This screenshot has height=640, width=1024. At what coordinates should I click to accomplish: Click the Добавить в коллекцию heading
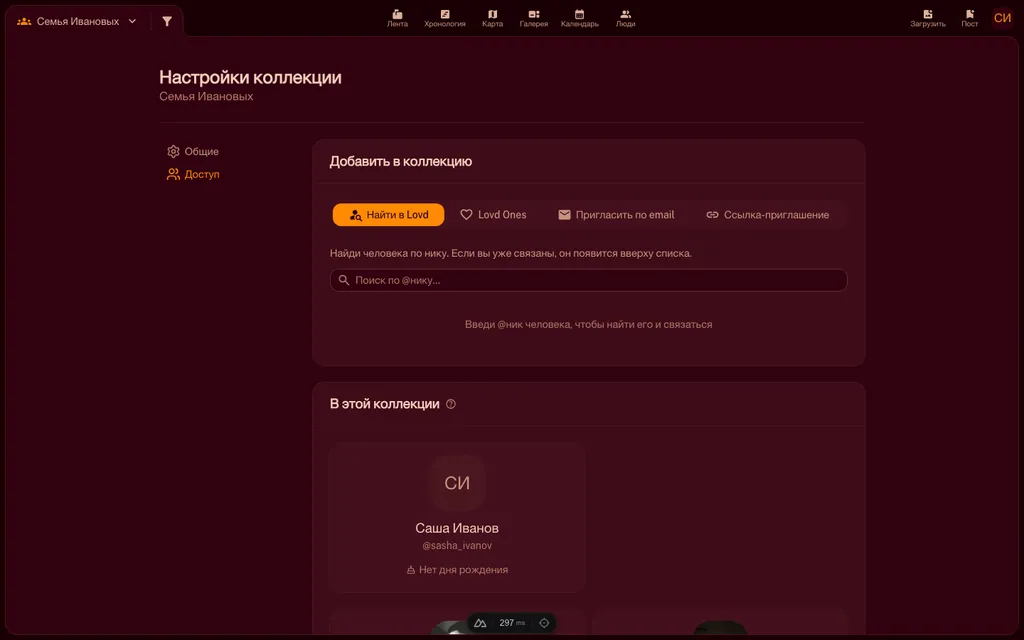(400, 161)
